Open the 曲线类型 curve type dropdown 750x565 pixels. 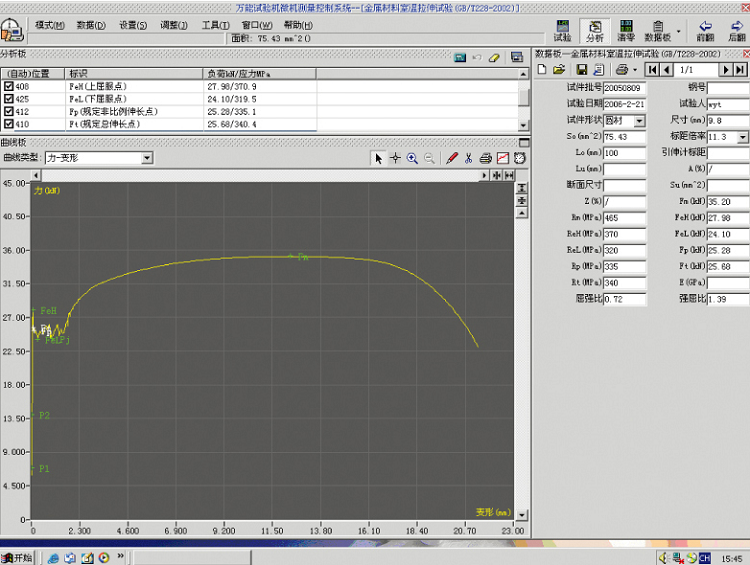click(x=147, y=158)
